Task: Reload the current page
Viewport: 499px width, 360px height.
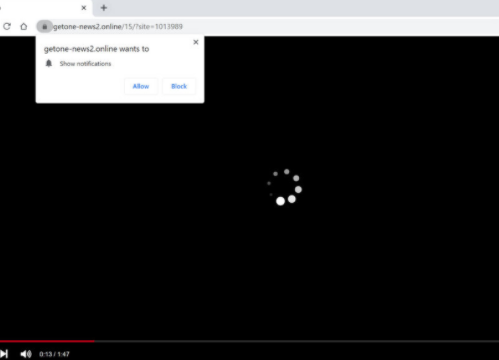Action: pyautogui.click(x=7, y=26)
